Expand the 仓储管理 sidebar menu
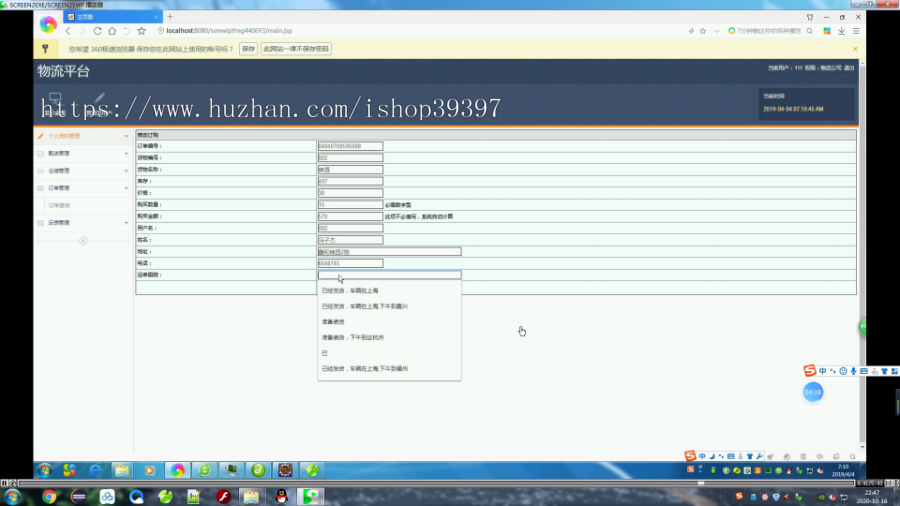Viewport: 900px width, 506px height. pyautogui.click(x=82, y=170)
